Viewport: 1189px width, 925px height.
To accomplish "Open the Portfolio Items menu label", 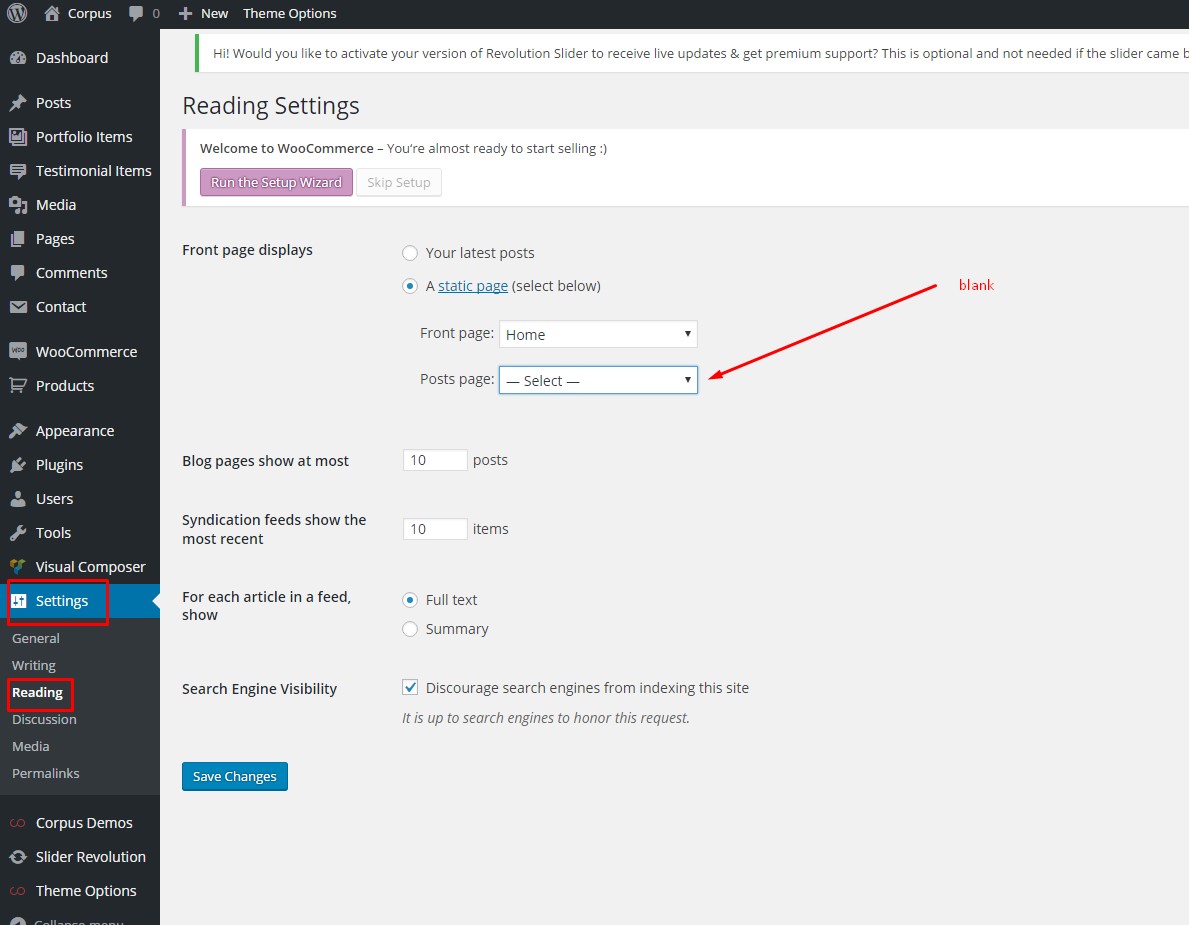I will [84, 137].
